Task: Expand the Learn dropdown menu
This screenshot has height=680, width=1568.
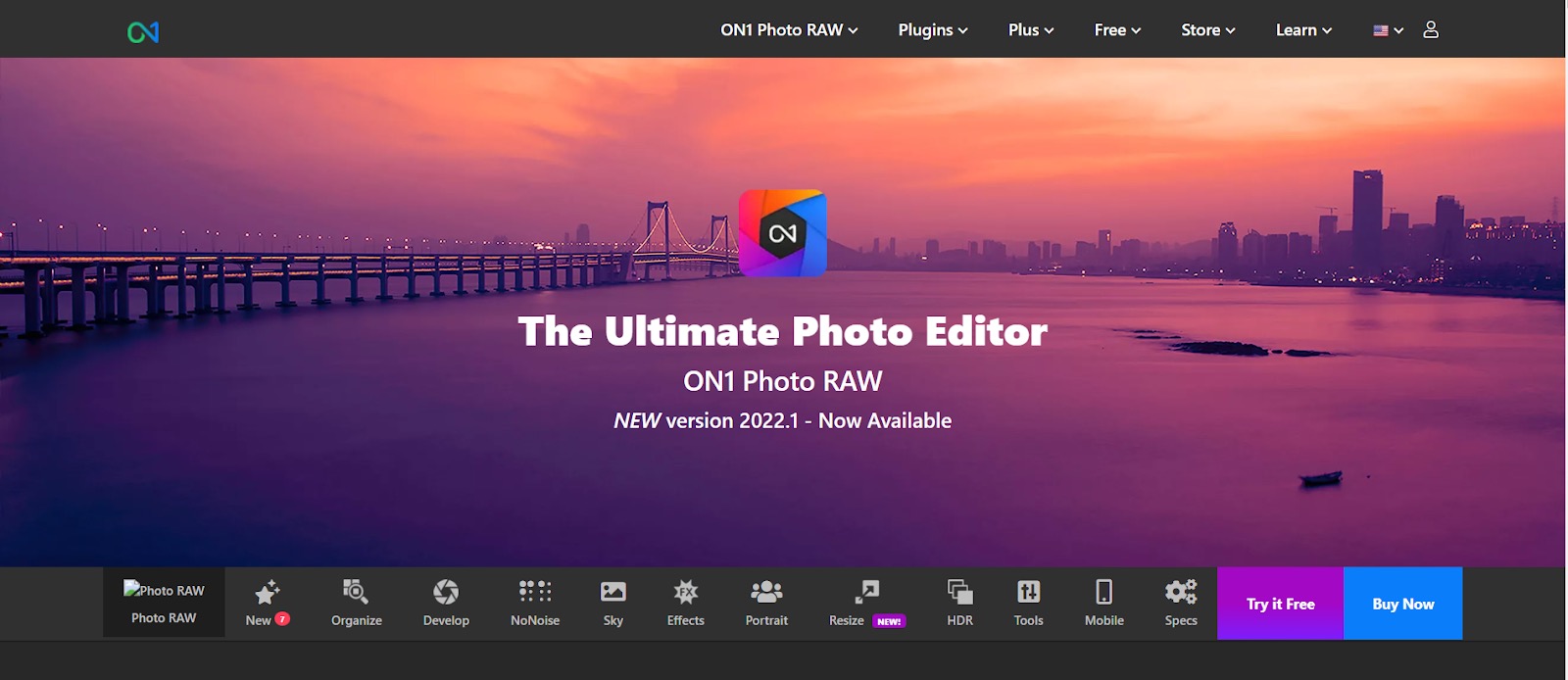Action: [1303, 30]
